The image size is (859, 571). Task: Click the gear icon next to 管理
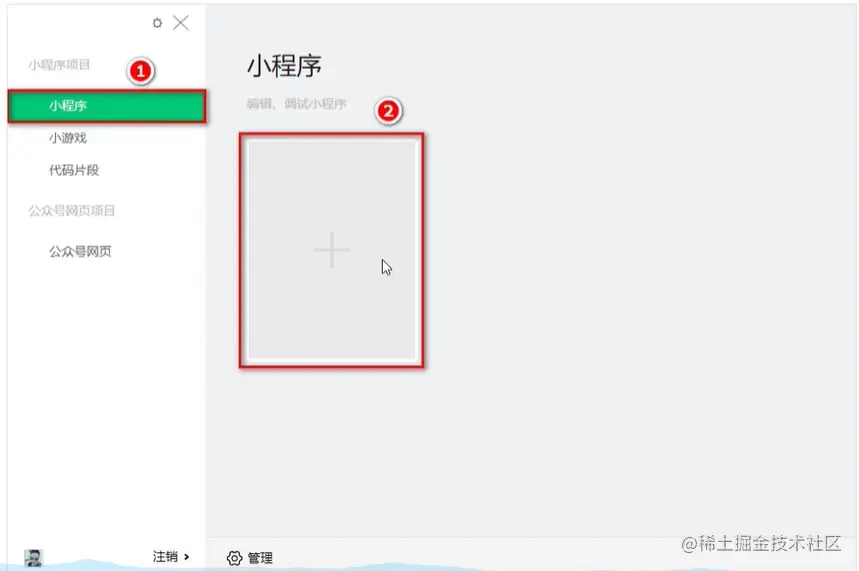coord(234,558)
